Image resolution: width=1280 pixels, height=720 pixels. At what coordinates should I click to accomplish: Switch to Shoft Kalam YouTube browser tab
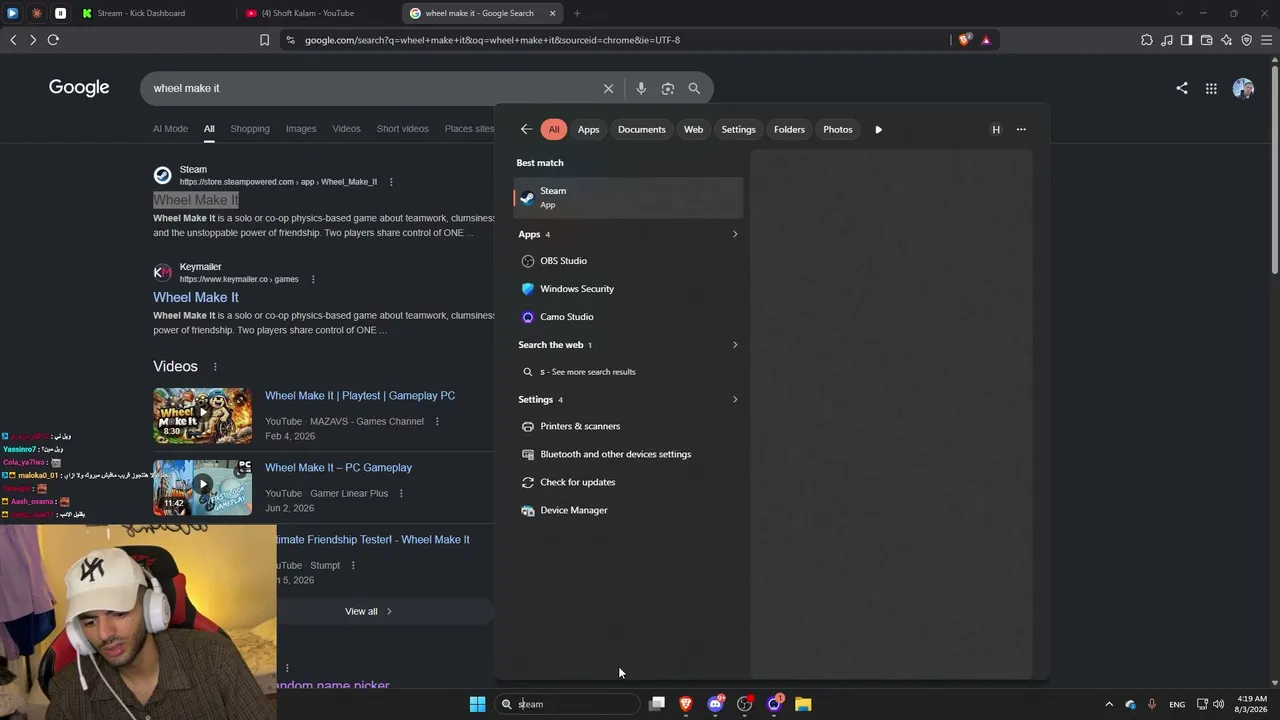pos(316,13)
